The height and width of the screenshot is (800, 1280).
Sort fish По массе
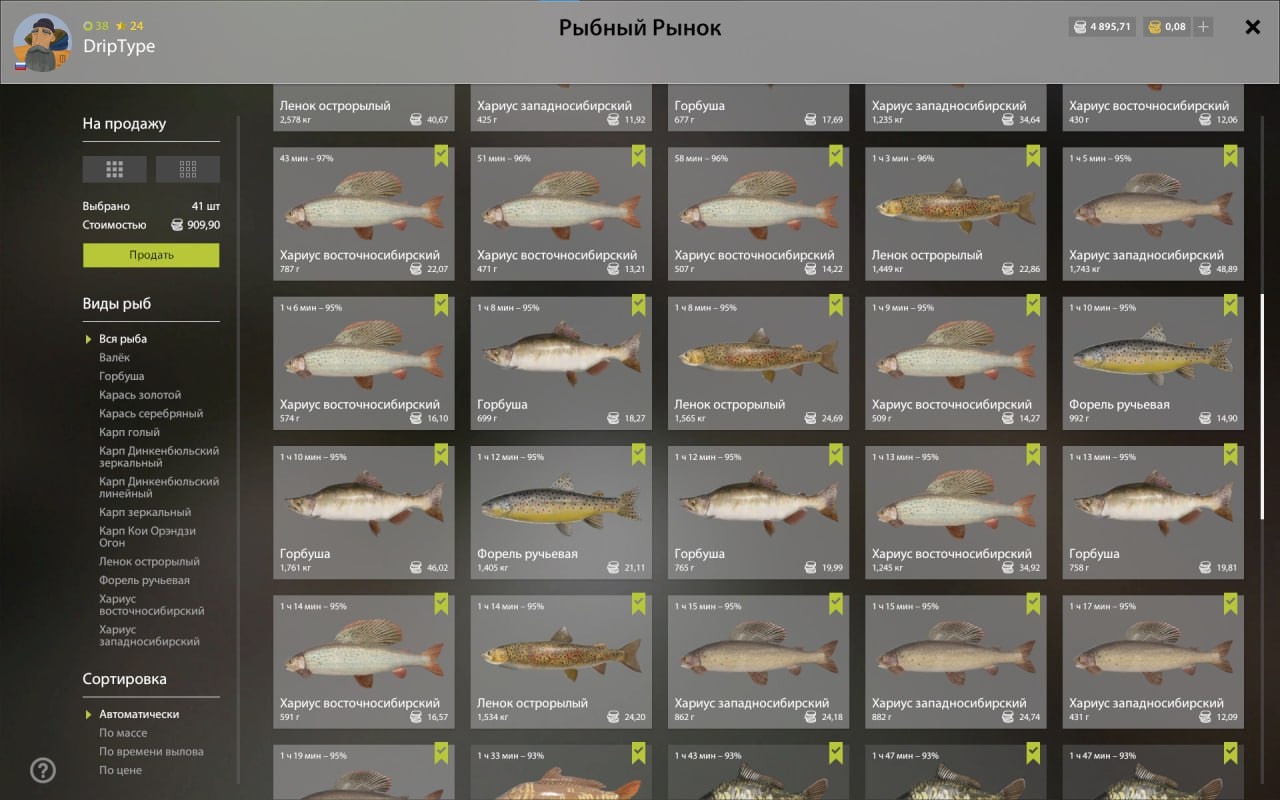click(123, 733)
